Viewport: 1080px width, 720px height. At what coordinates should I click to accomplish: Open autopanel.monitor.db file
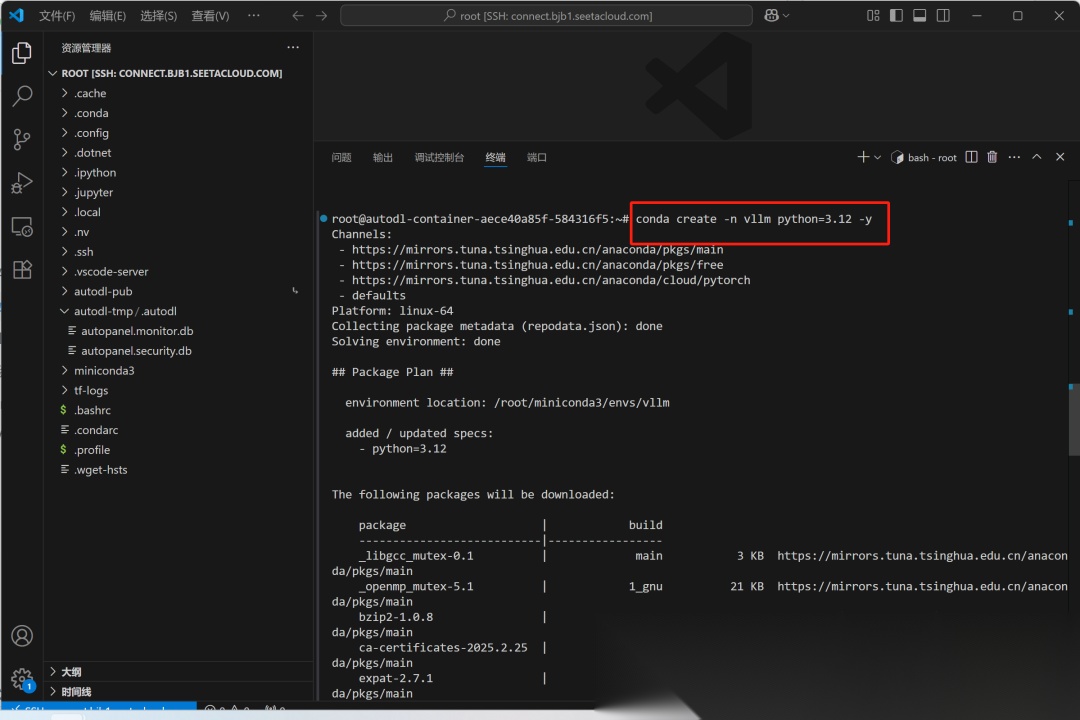[179, 331]
